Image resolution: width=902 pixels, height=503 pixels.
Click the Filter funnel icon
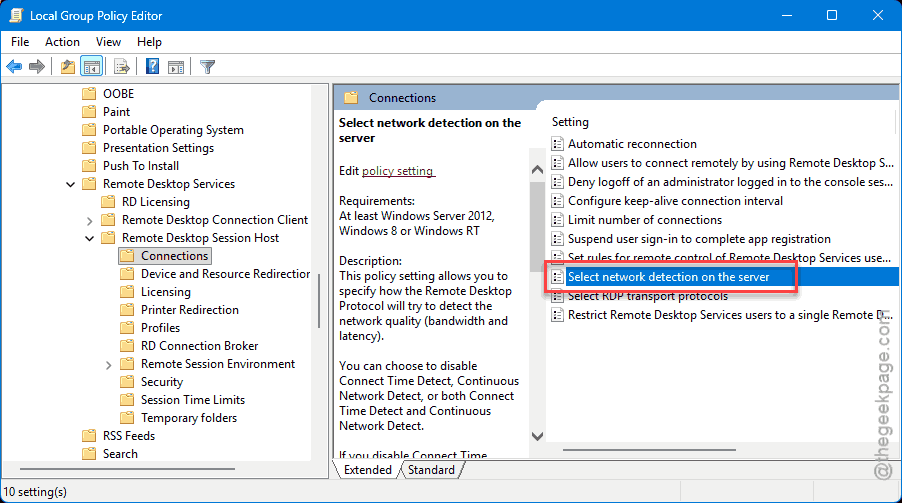click(207, 67)
